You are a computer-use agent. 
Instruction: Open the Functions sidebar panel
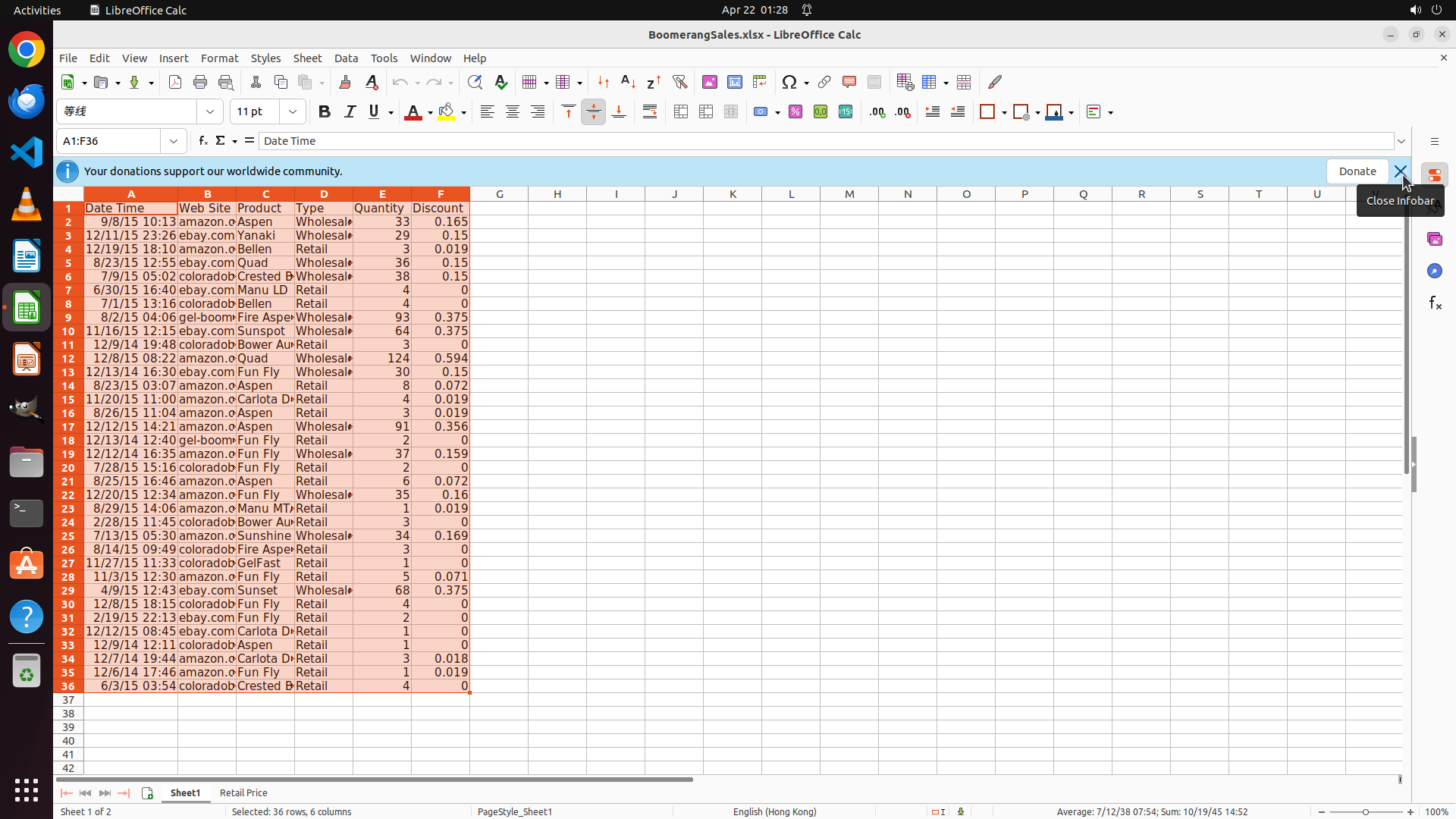click(1435, 303)
